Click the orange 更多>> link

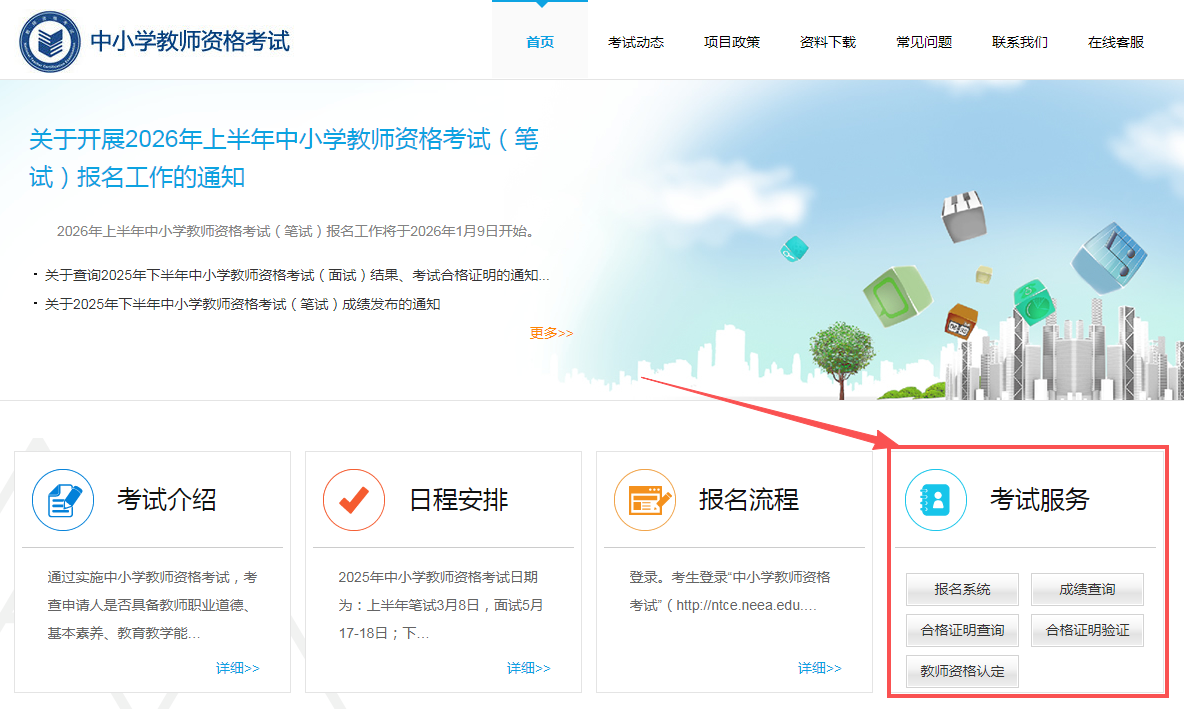[551, 333]
